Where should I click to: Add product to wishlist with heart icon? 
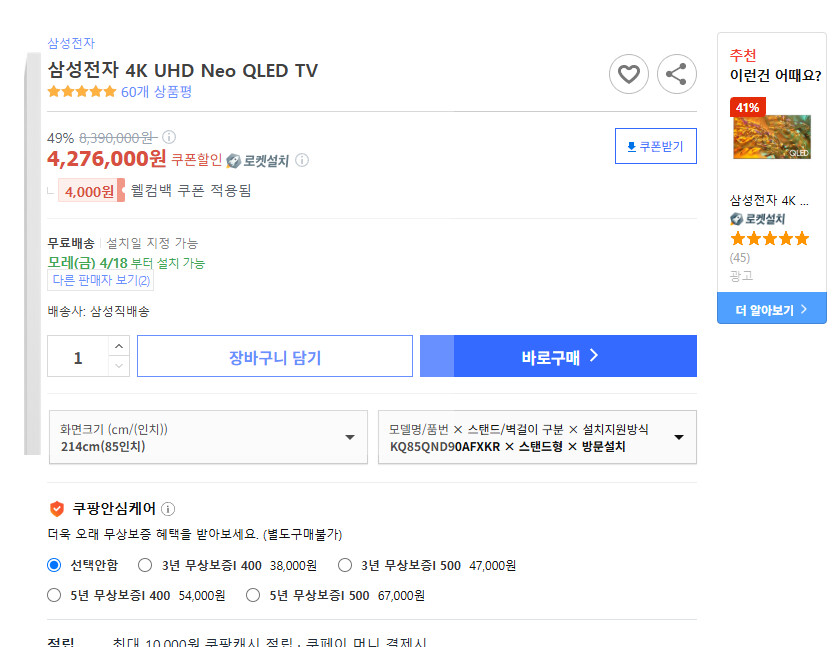[628, 74]
